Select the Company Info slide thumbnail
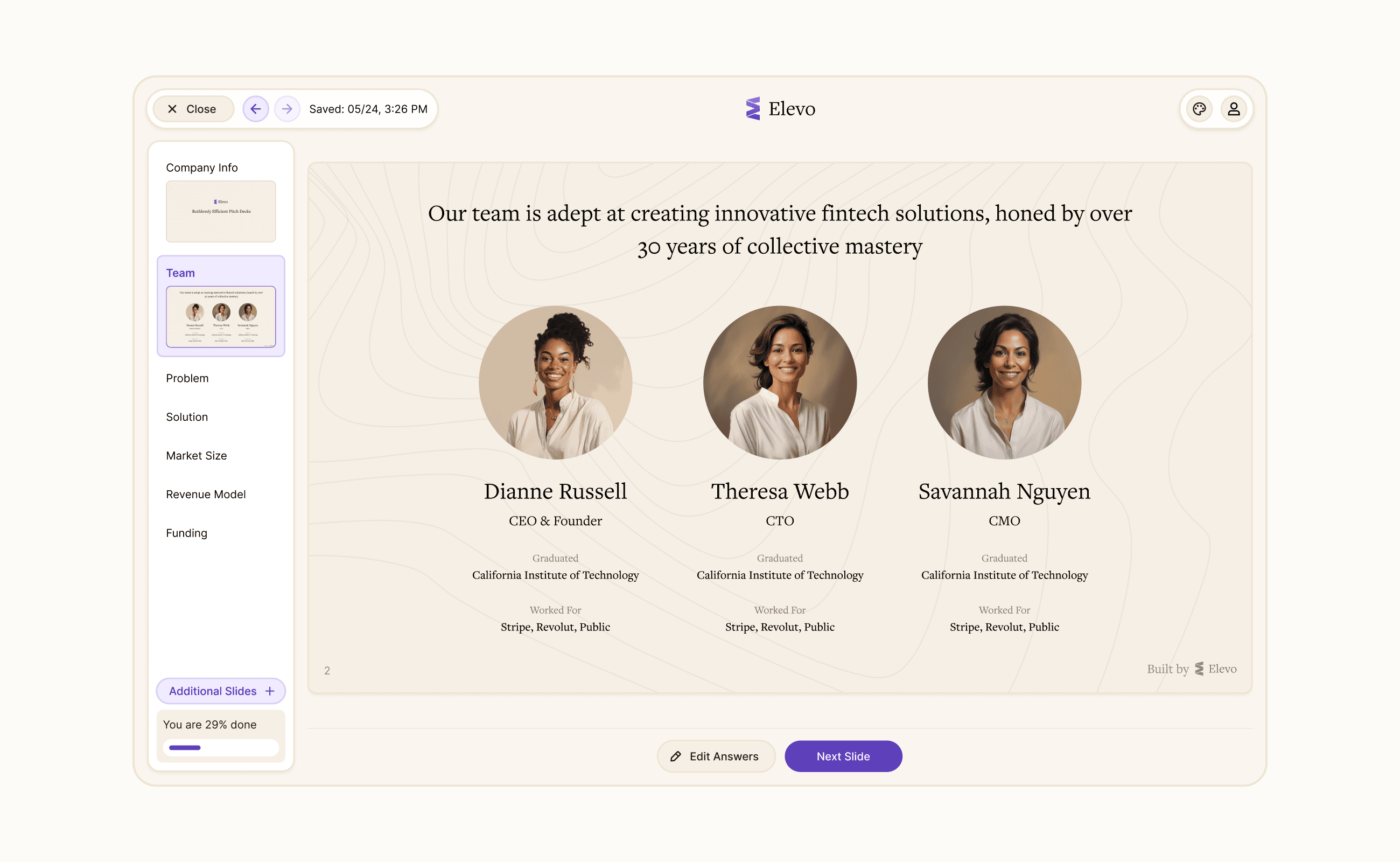 [221, 211]
